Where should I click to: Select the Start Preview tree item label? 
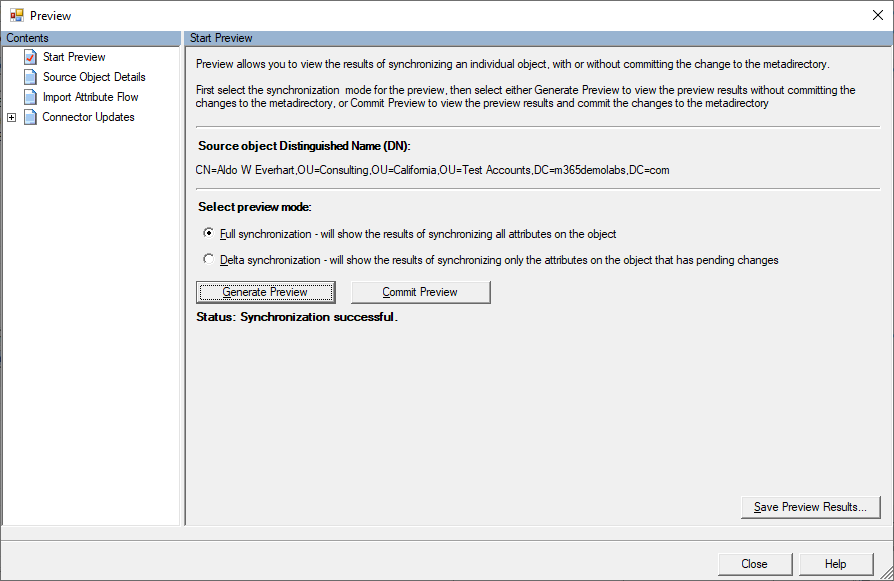tap(74, 57)
